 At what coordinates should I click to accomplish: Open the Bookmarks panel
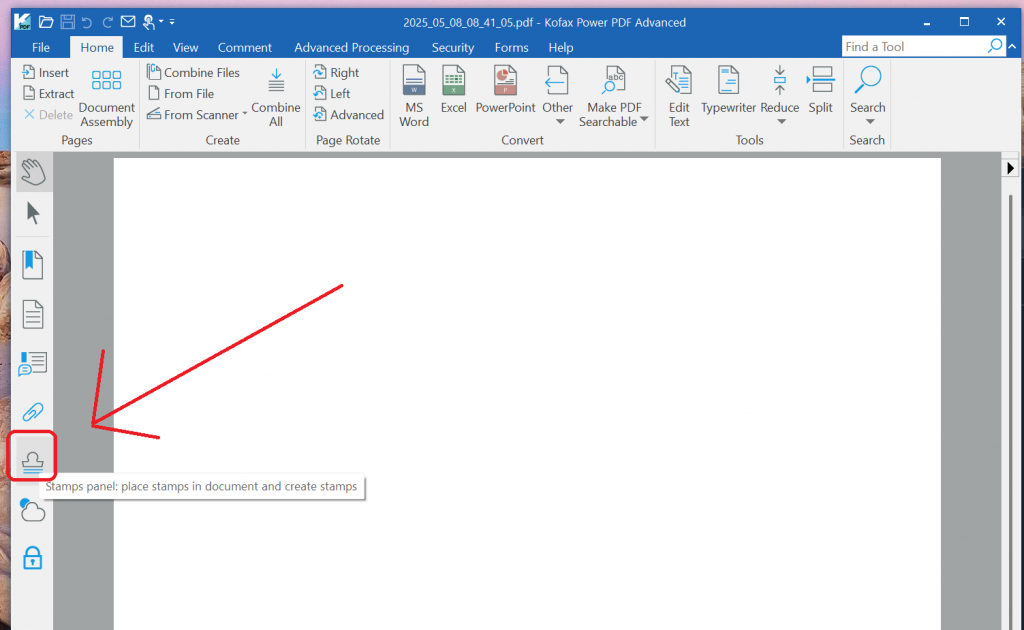click(32, 263)
